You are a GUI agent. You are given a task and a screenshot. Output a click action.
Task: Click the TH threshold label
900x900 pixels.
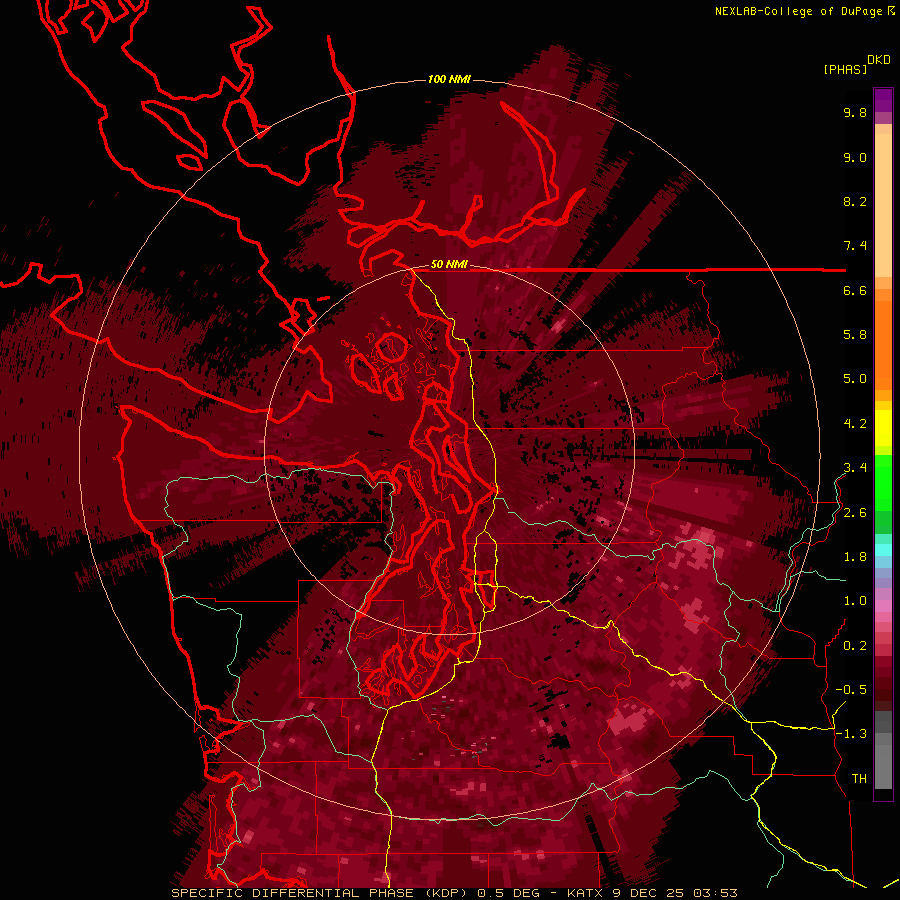pyautogui.click(x=859, y=779)
